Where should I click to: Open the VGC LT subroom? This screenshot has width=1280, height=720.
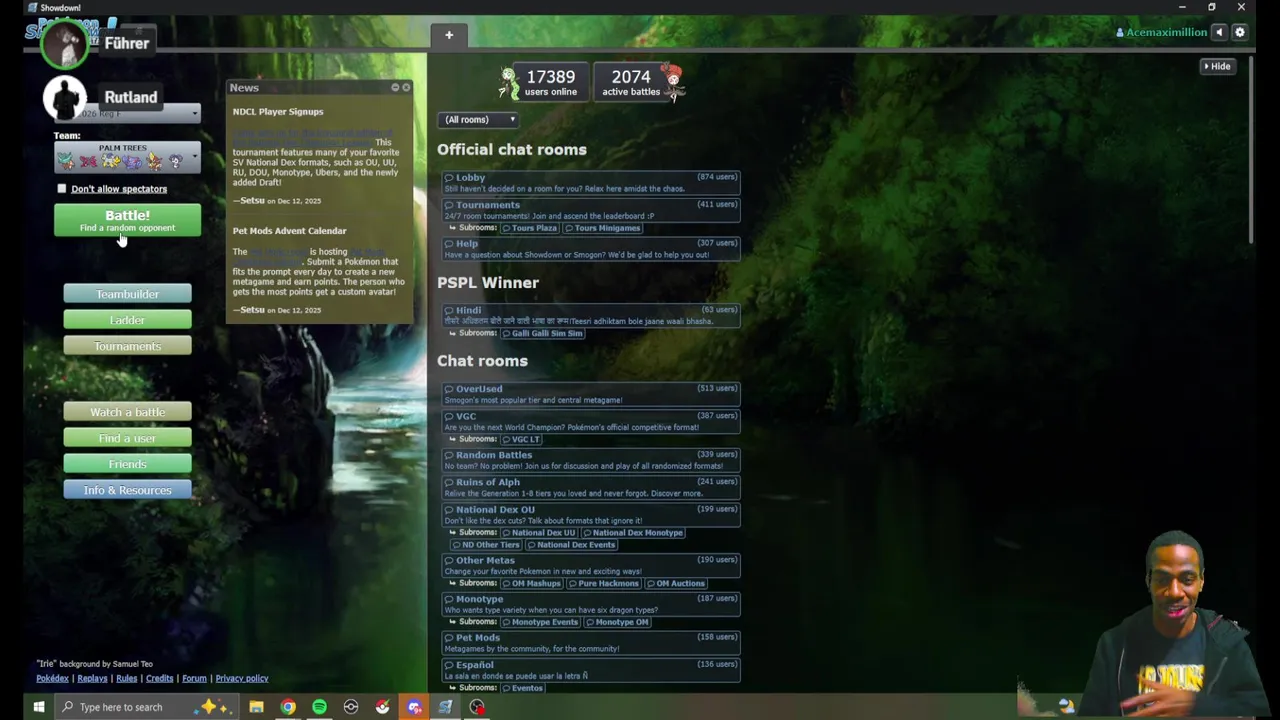tap(521, 439)
